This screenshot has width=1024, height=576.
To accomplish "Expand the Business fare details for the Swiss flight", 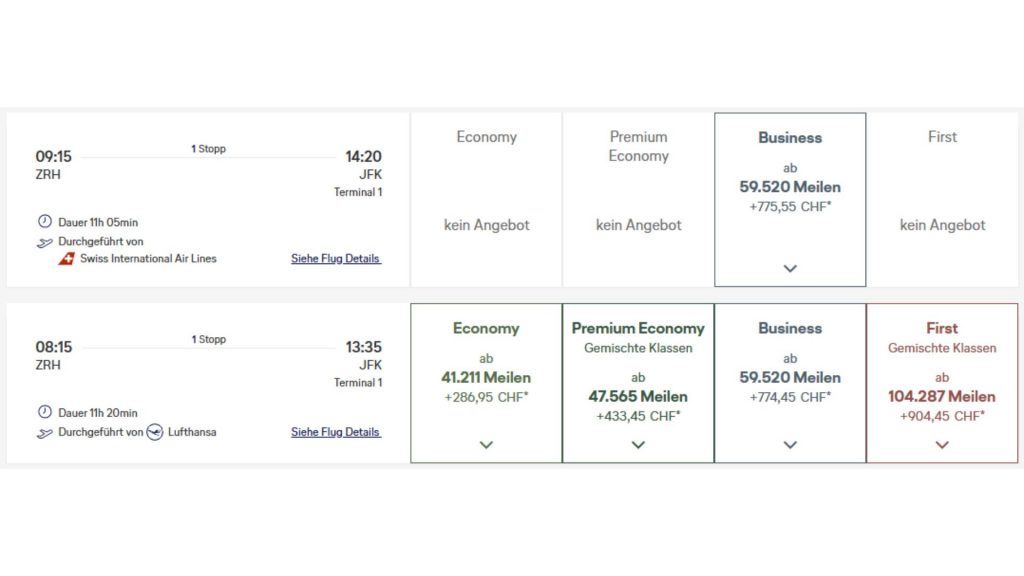I will (x=790, y=268).
